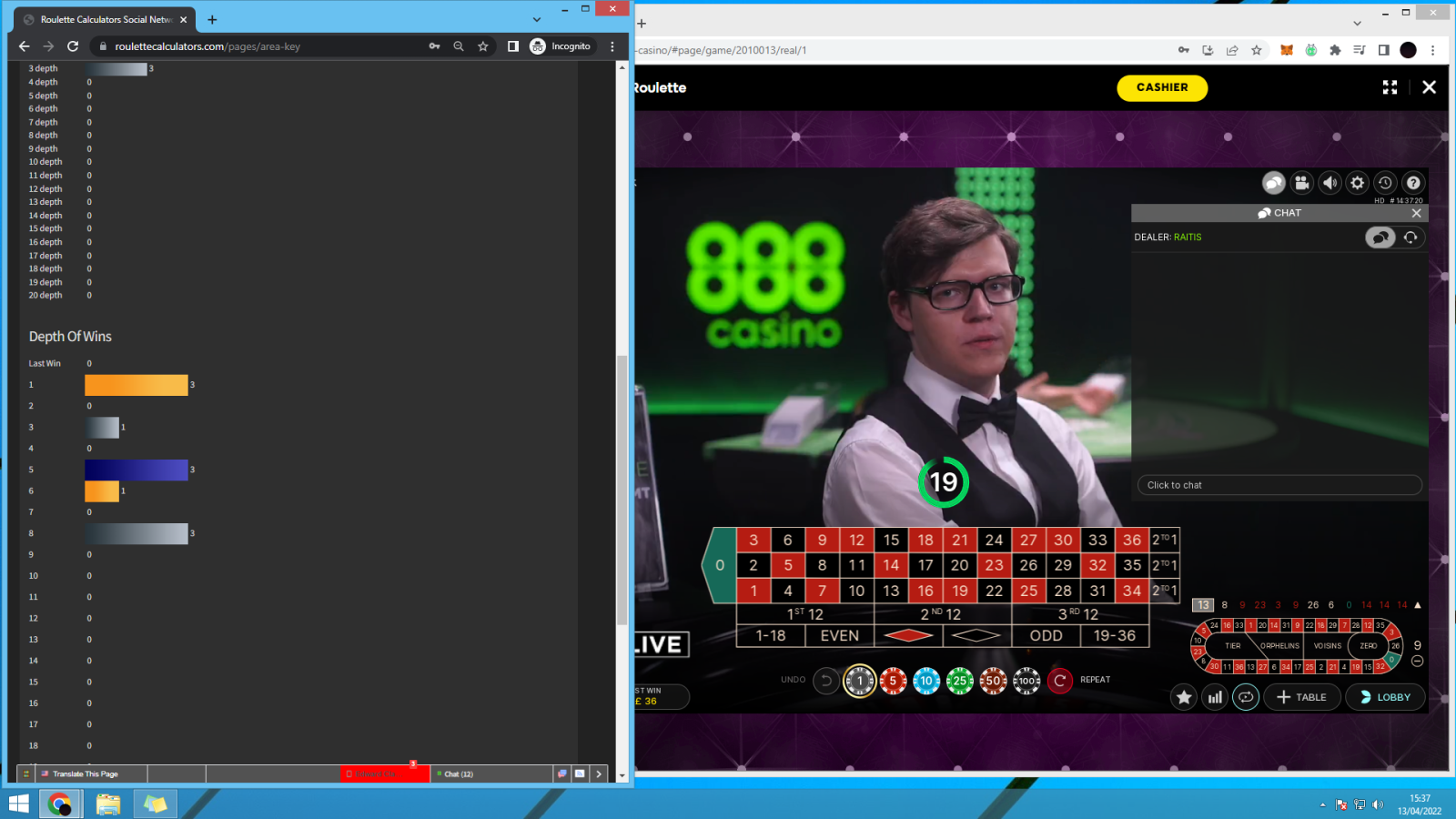Click the minus neighbour count stepper
The height and width of the screenshot is (819, 1456).
coord(1418,662)
